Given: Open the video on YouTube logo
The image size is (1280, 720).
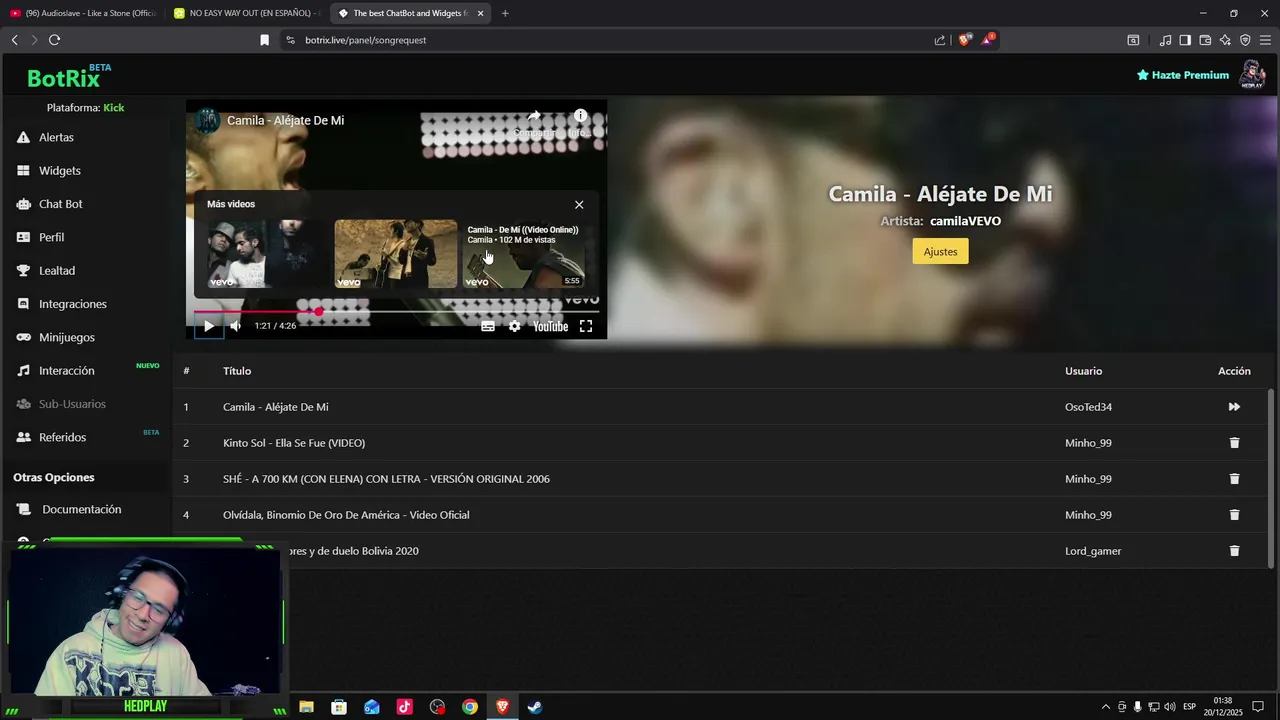Looking at the screenshot, I should [550, 326].
